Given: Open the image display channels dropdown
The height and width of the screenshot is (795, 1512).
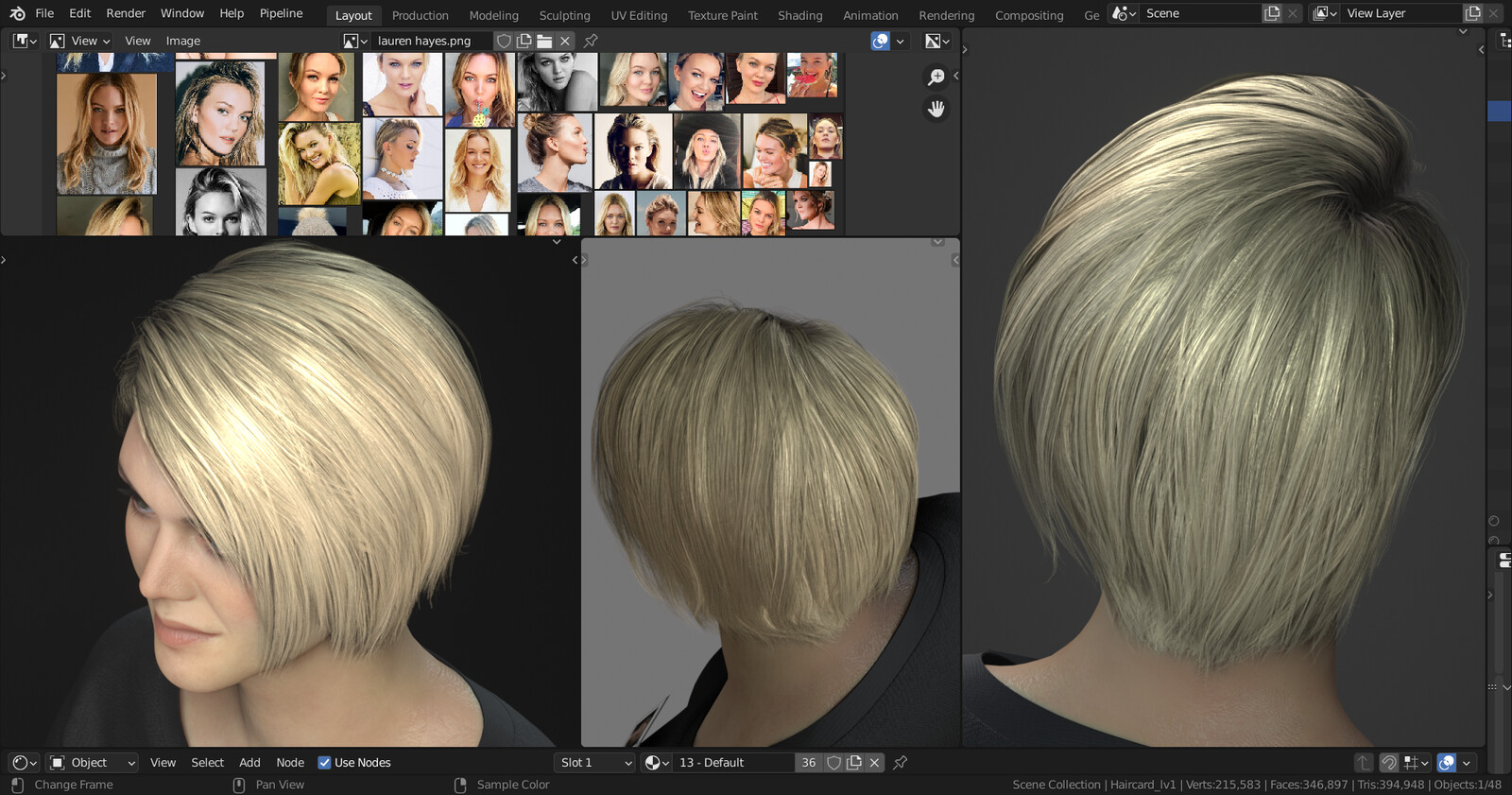Looking at the screenshot, I should tap(936, 41).
